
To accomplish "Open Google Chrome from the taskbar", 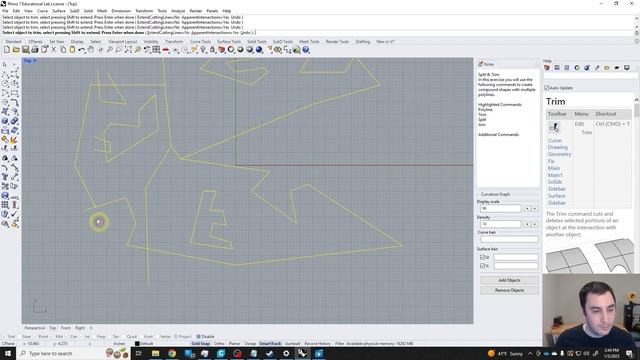I will 172,353.
